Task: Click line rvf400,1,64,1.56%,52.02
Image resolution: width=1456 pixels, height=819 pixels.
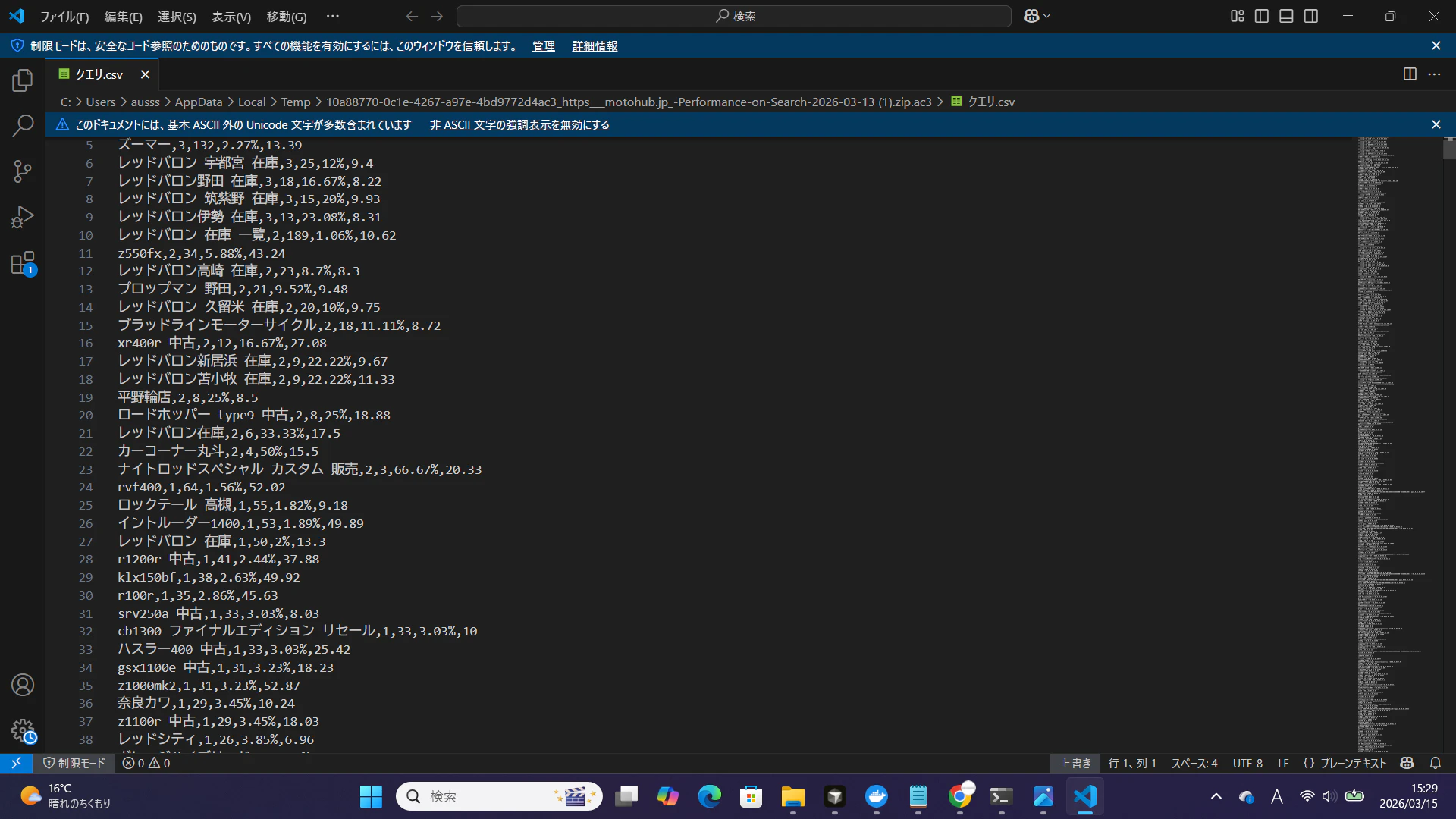Action: pos(202,487)
